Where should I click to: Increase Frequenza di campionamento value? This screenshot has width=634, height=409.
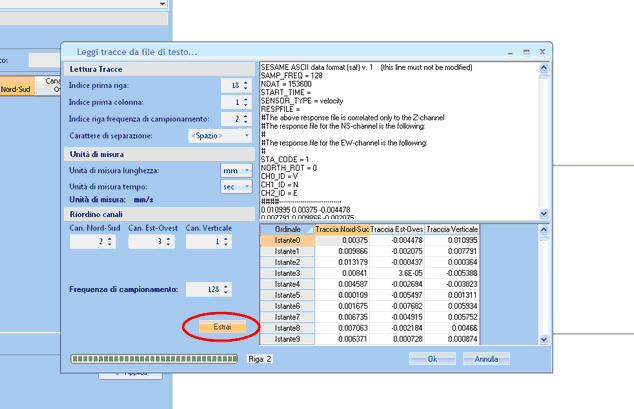pos(226,287)
